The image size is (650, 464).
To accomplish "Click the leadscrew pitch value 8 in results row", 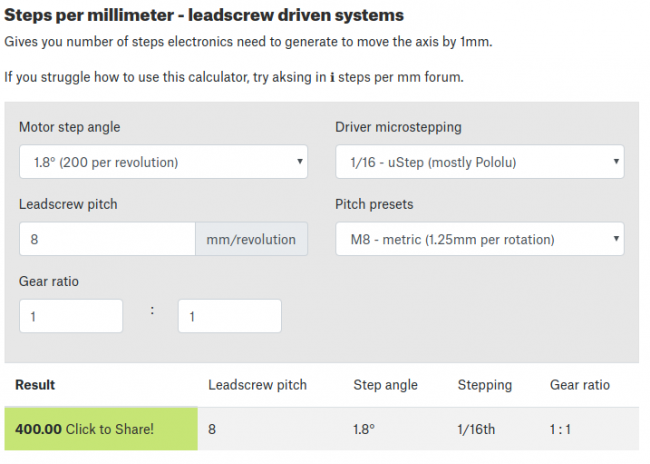I will point(212,429).
